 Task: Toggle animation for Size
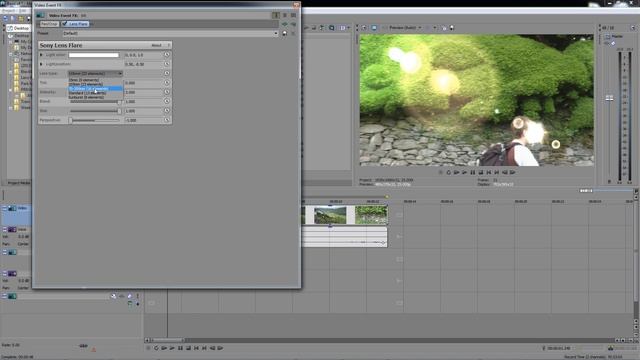167,111
